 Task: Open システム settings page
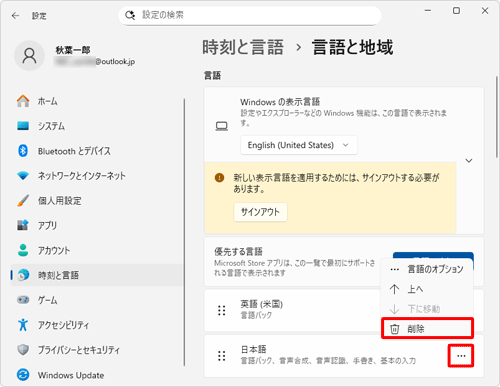coord(97,126)
